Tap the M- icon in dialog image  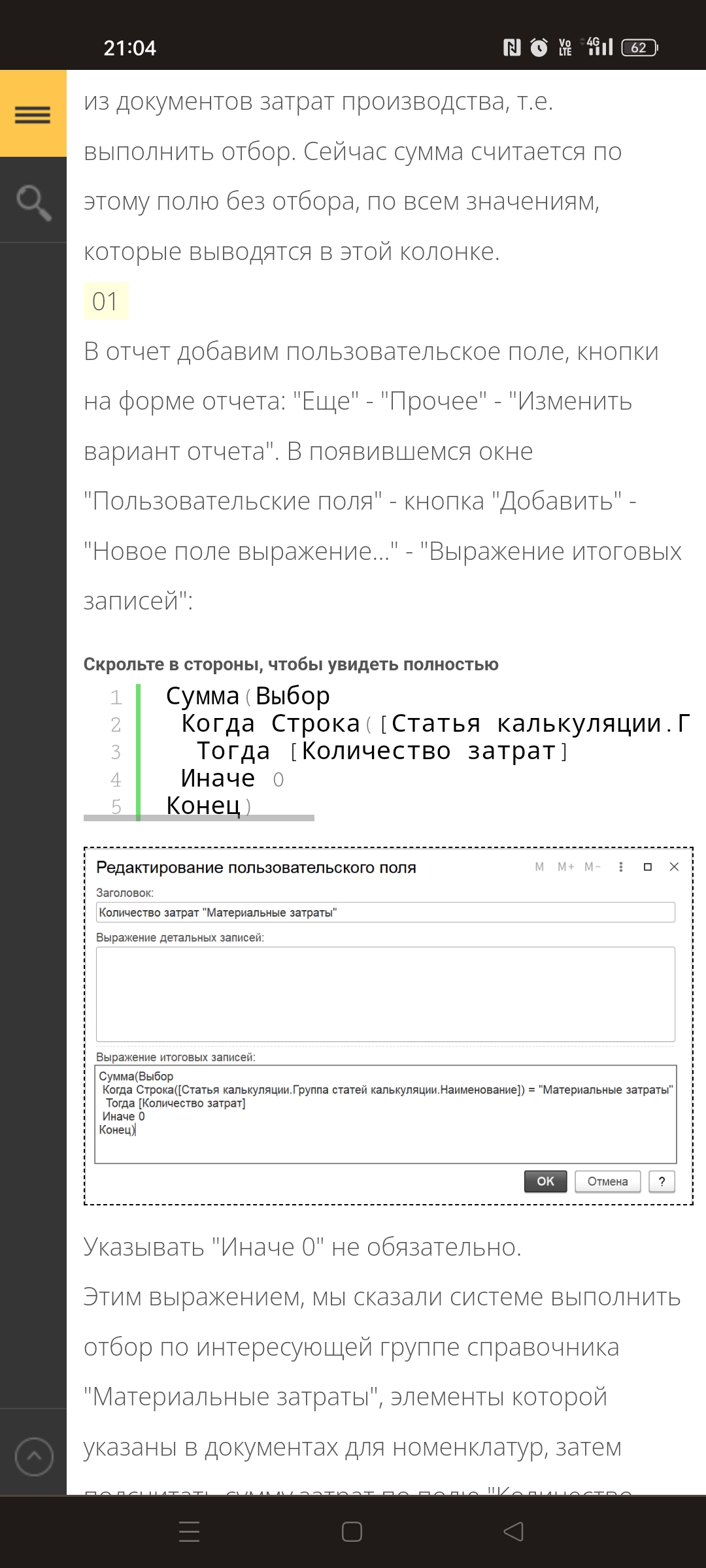click(x=592, y=867)
